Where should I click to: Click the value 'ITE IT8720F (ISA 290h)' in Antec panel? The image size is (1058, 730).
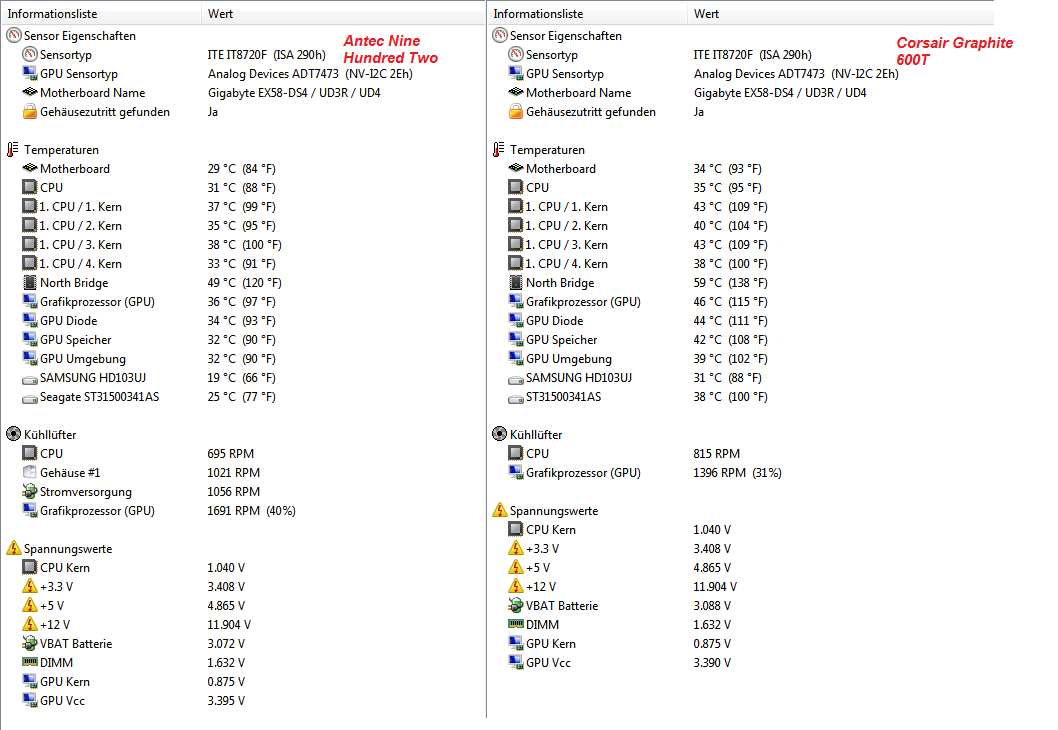[267, 55]
